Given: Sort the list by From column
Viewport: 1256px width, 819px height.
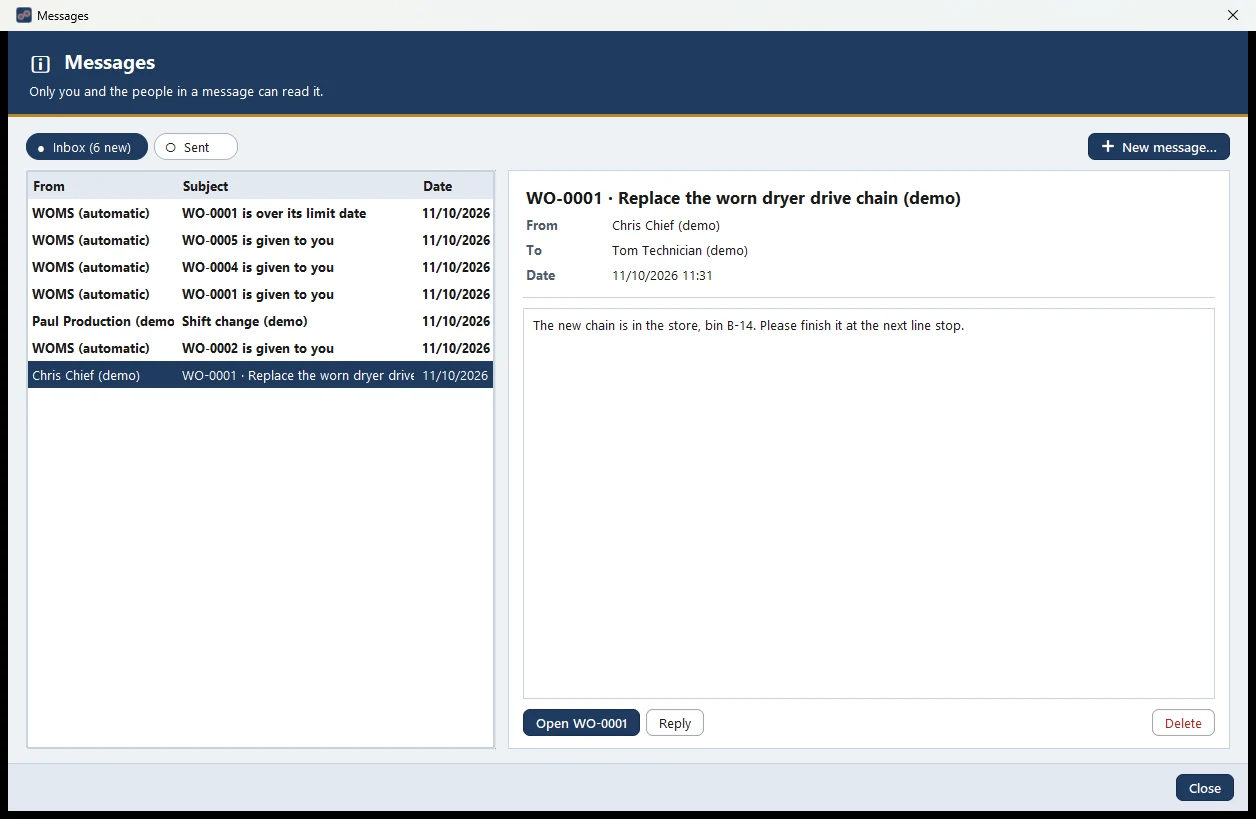Looking at the screenshot, I should (x=103, y=186).
